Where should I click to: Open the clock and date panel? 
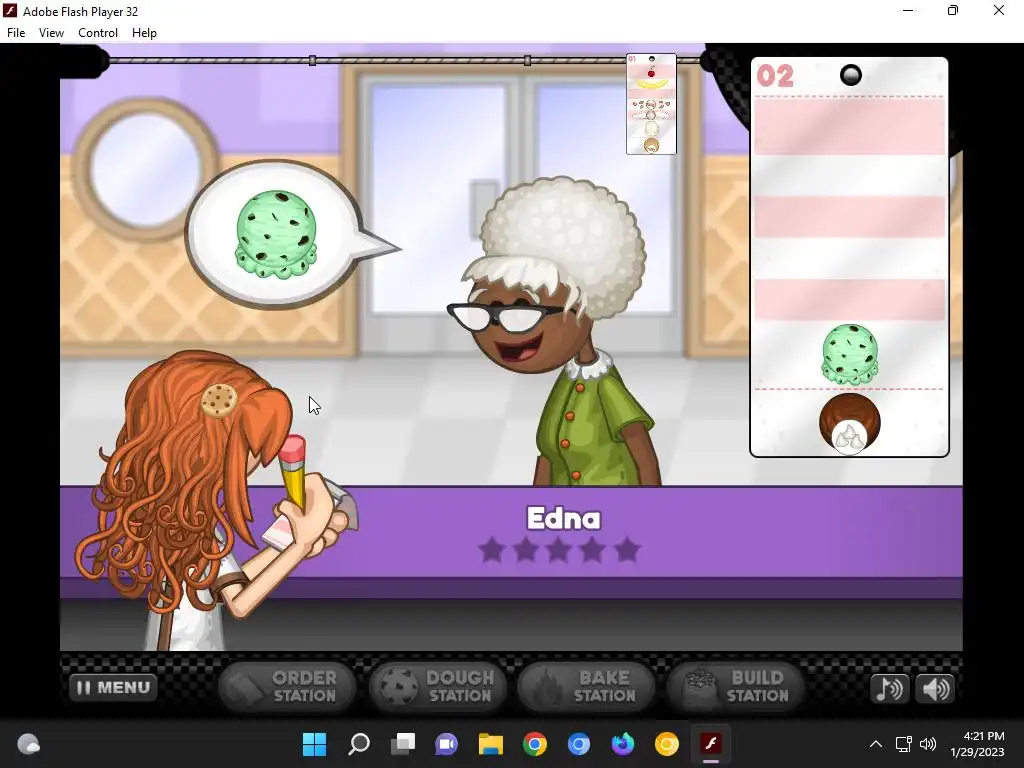click(978, 744)
